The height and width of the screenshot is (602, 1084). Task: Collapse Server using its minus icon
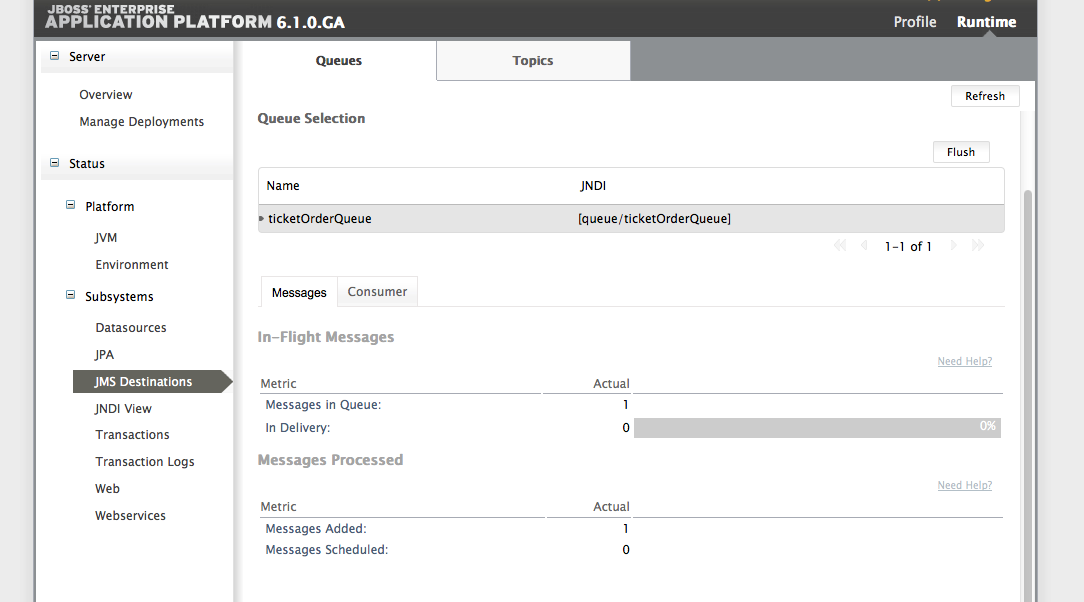click(54, 57)
